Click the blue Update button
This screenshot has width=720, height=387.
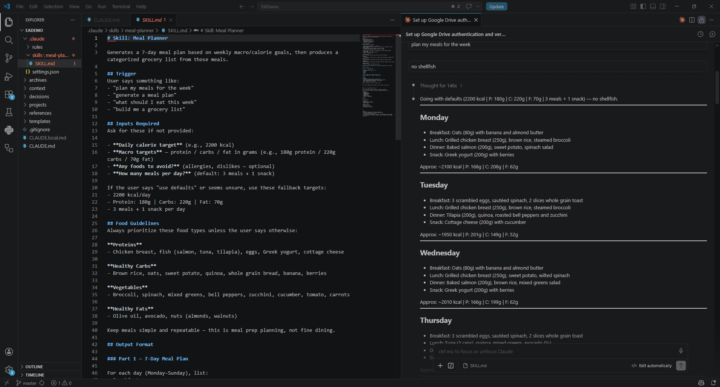(496, 6)
